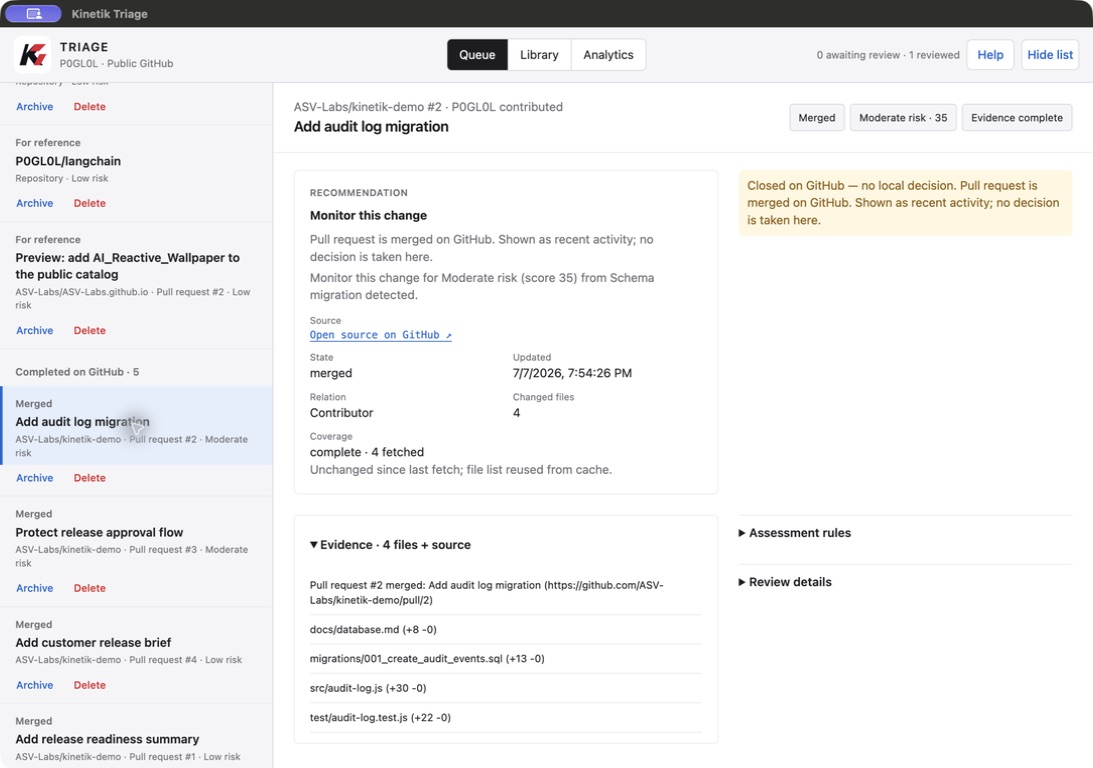
Task: Archive Add audit log migration item
Action: [35, 477]
